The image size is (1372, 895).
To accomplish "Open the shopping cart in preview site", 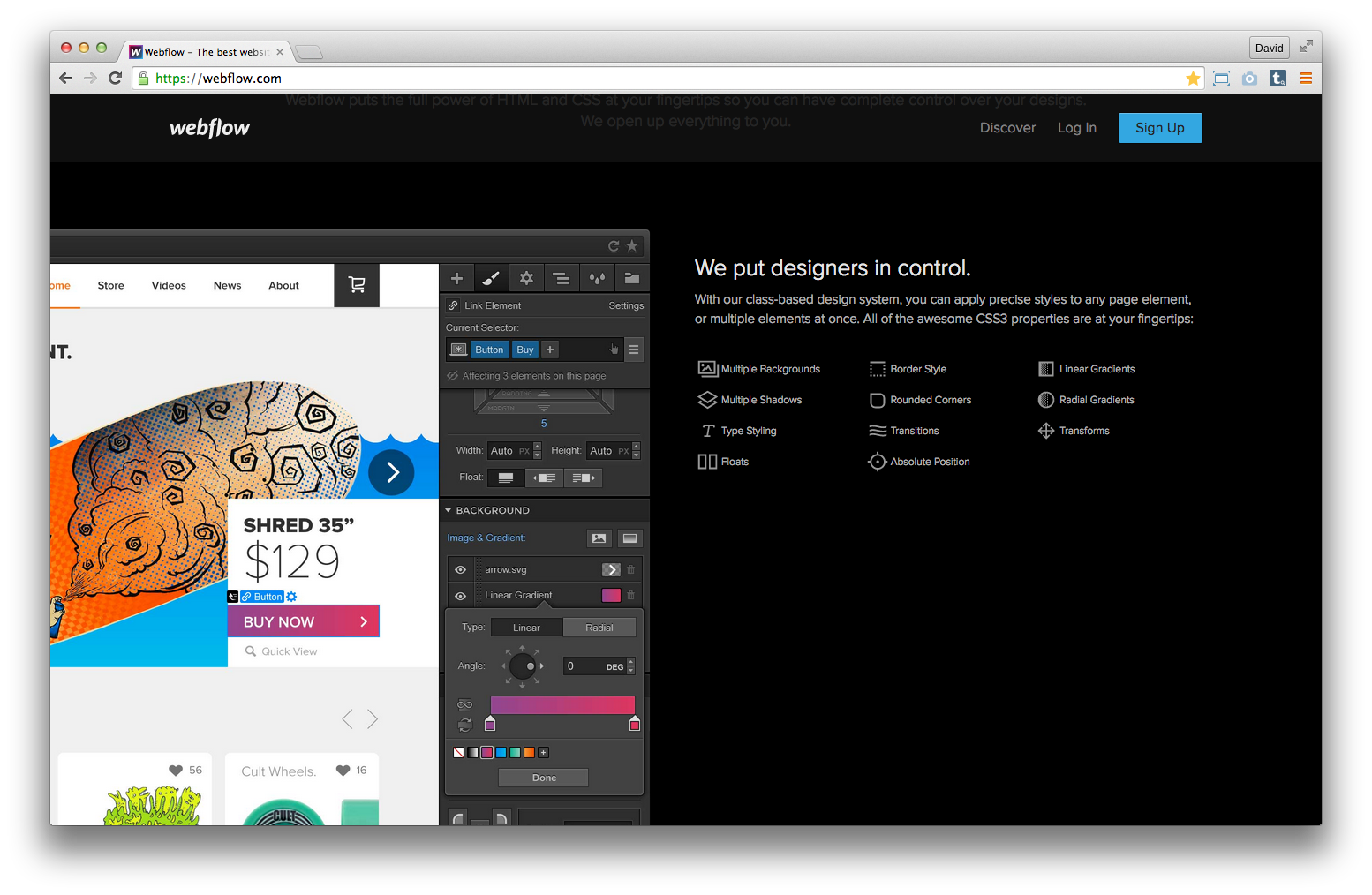I will coord(357,285).
